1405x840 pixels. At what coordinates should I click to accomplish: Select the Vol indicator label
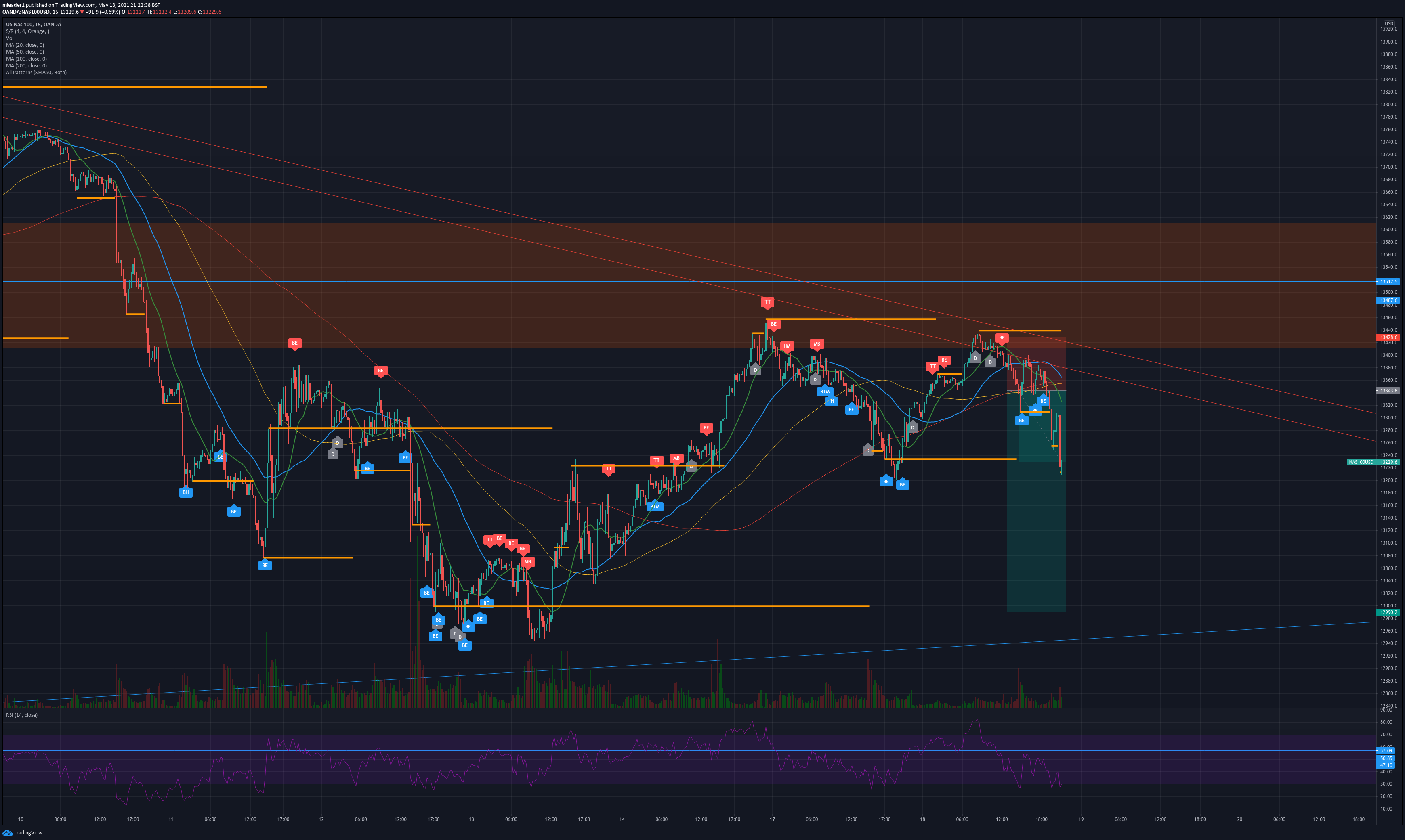tap(10, 38)
